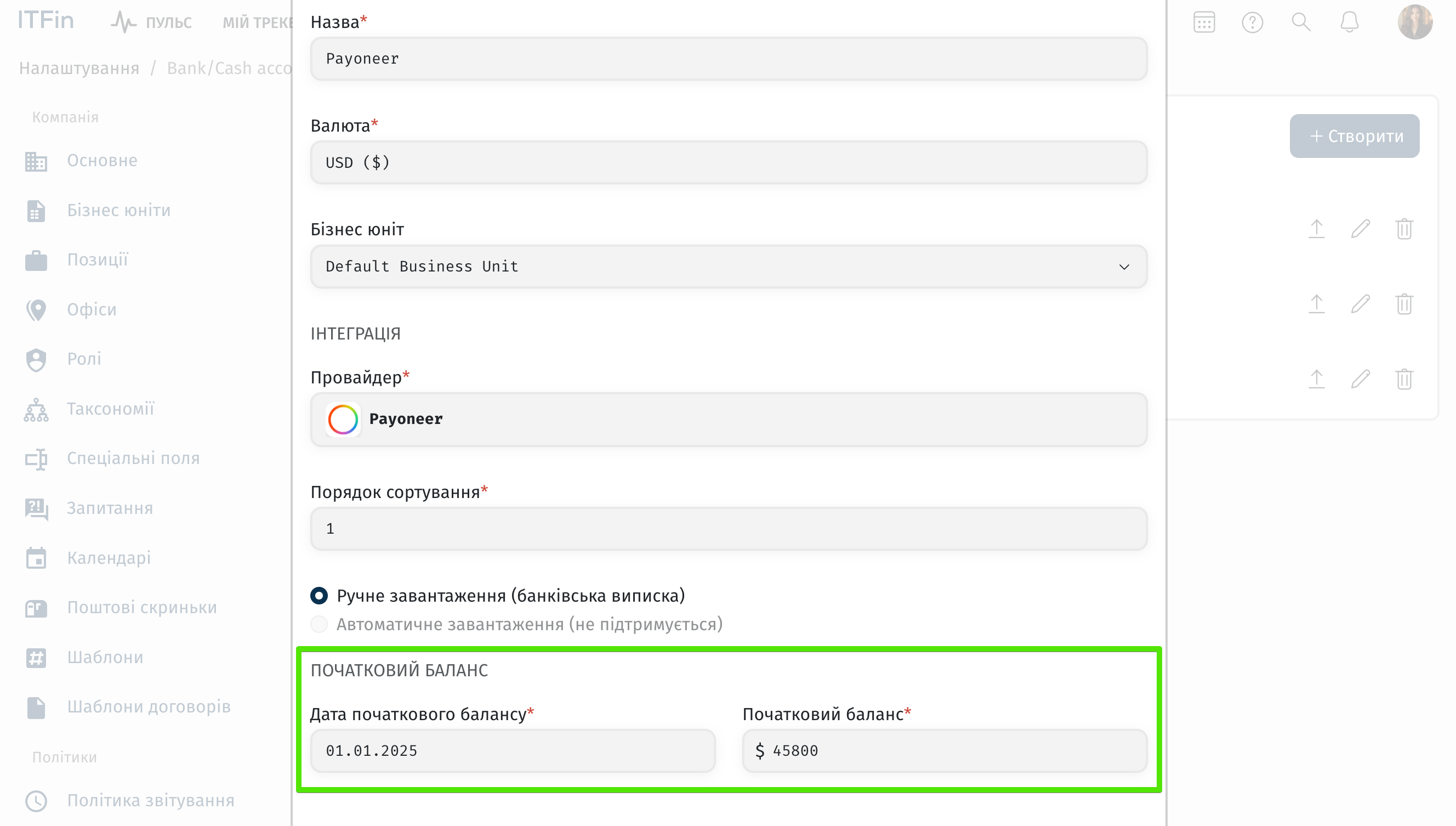
Task: Open the calendar icon in top bar
Action: click(1204, 22)
